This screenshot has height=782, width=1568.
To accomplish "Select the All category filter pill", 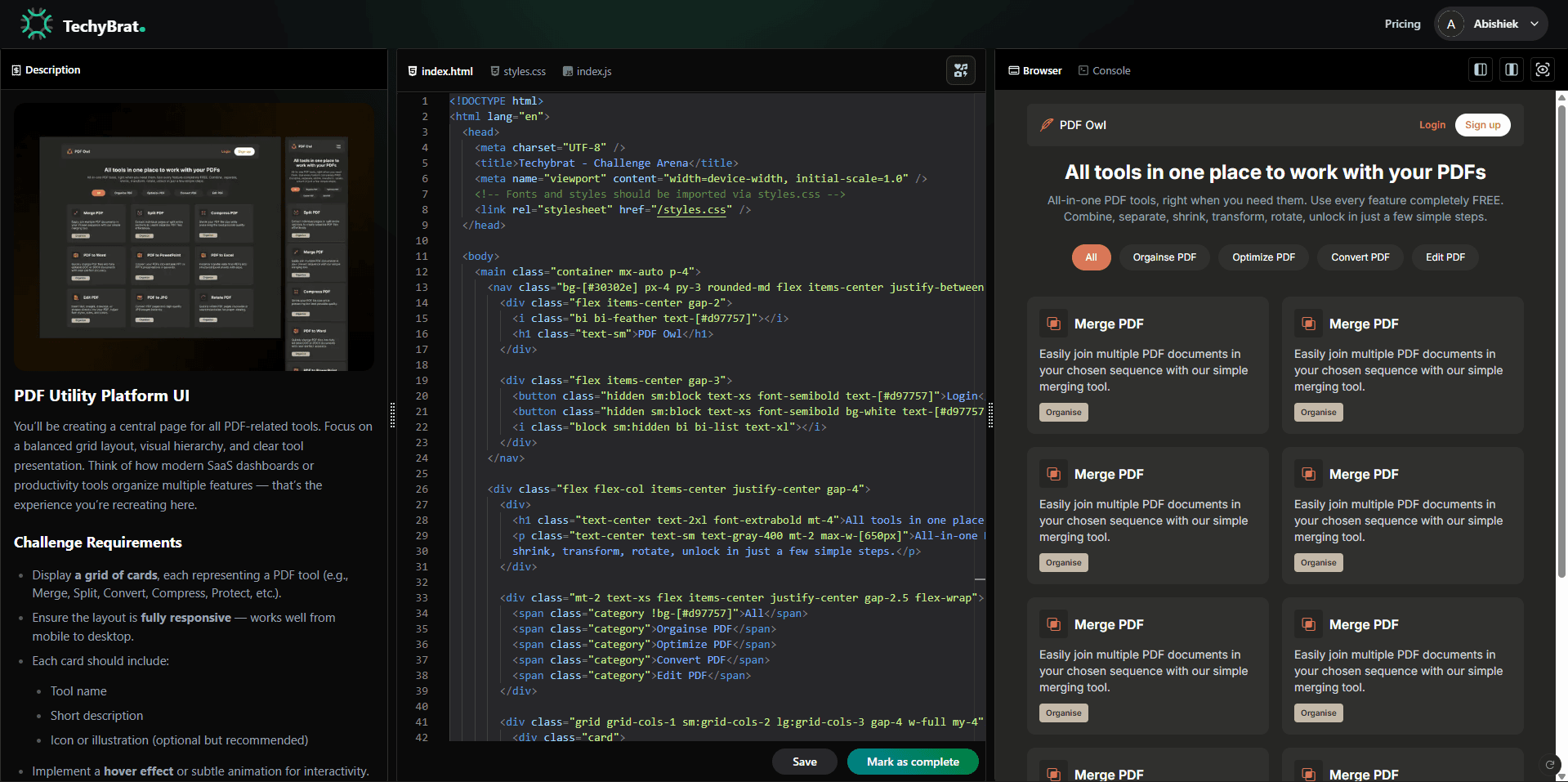I will (x=1091, y=257).
